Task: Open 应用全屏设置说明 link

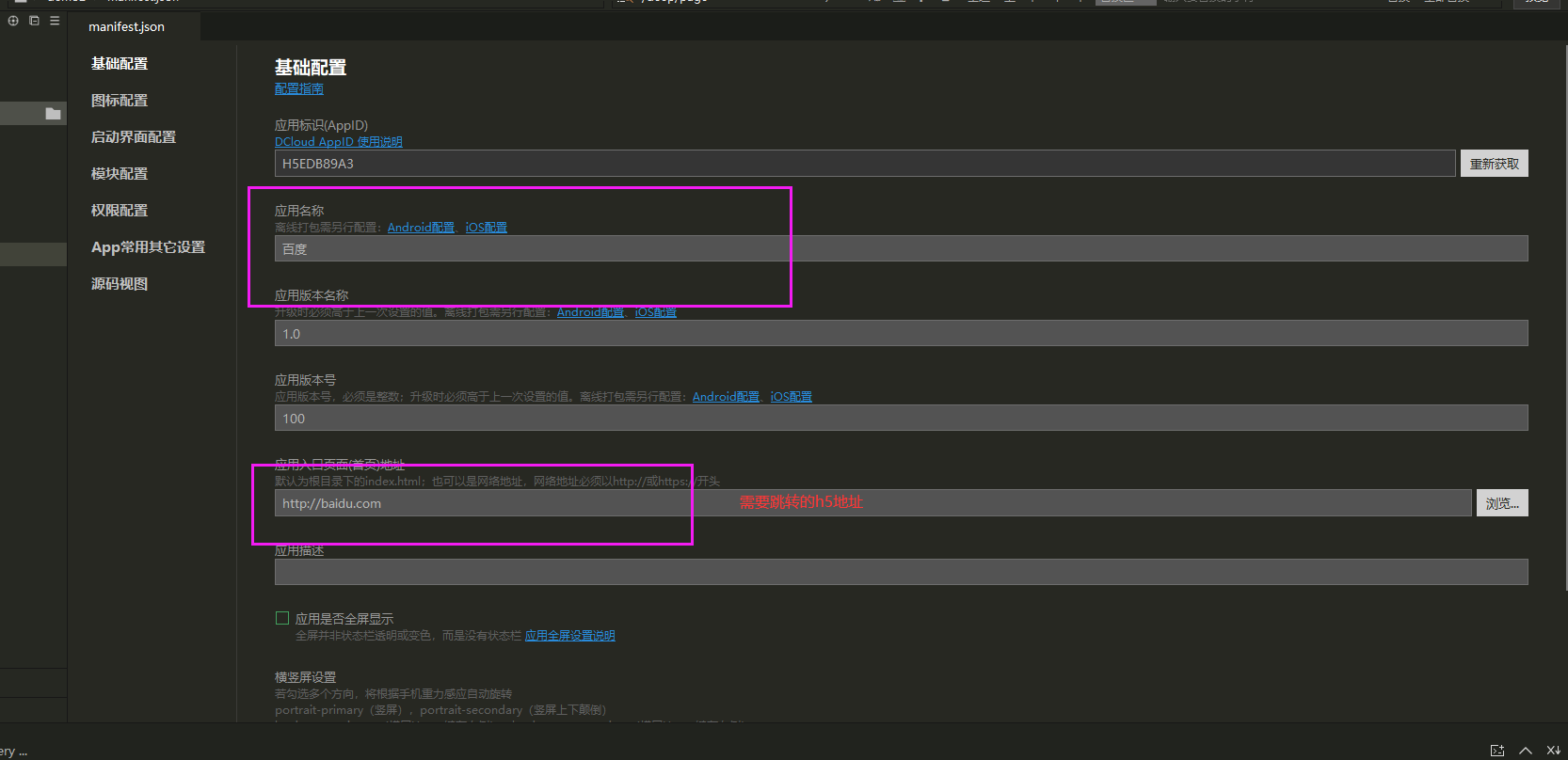Action: coord(570,636)
